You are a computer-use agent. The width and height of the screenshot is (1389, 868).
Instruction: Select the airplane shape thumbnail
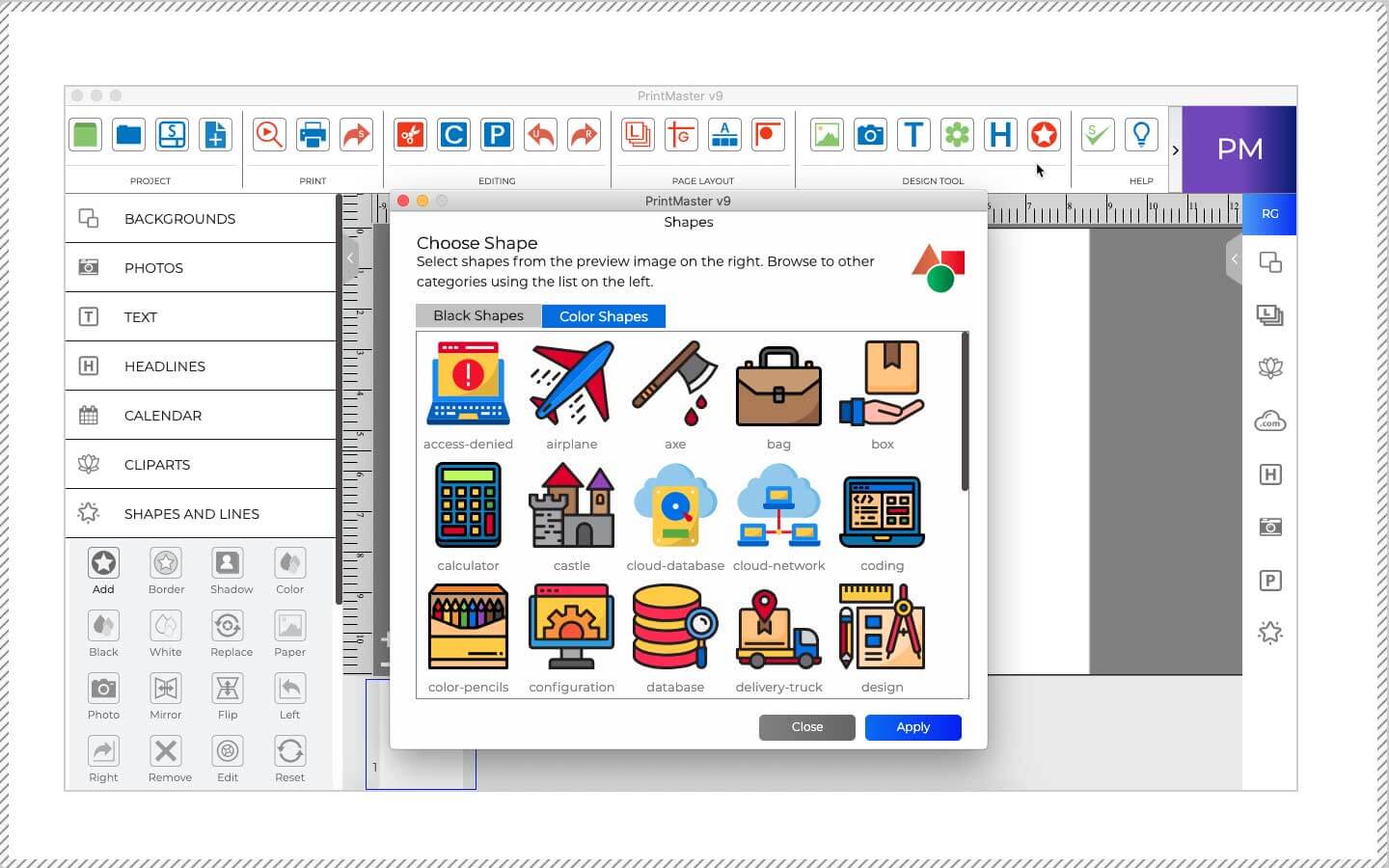572,384
